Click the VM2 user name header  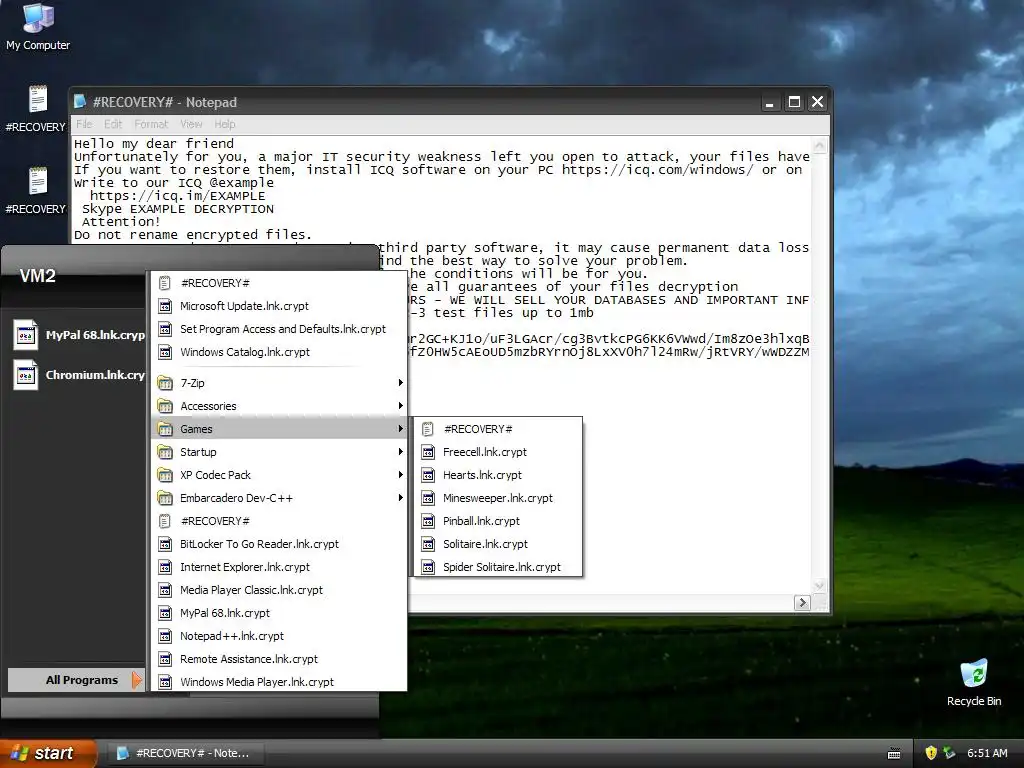38,276
